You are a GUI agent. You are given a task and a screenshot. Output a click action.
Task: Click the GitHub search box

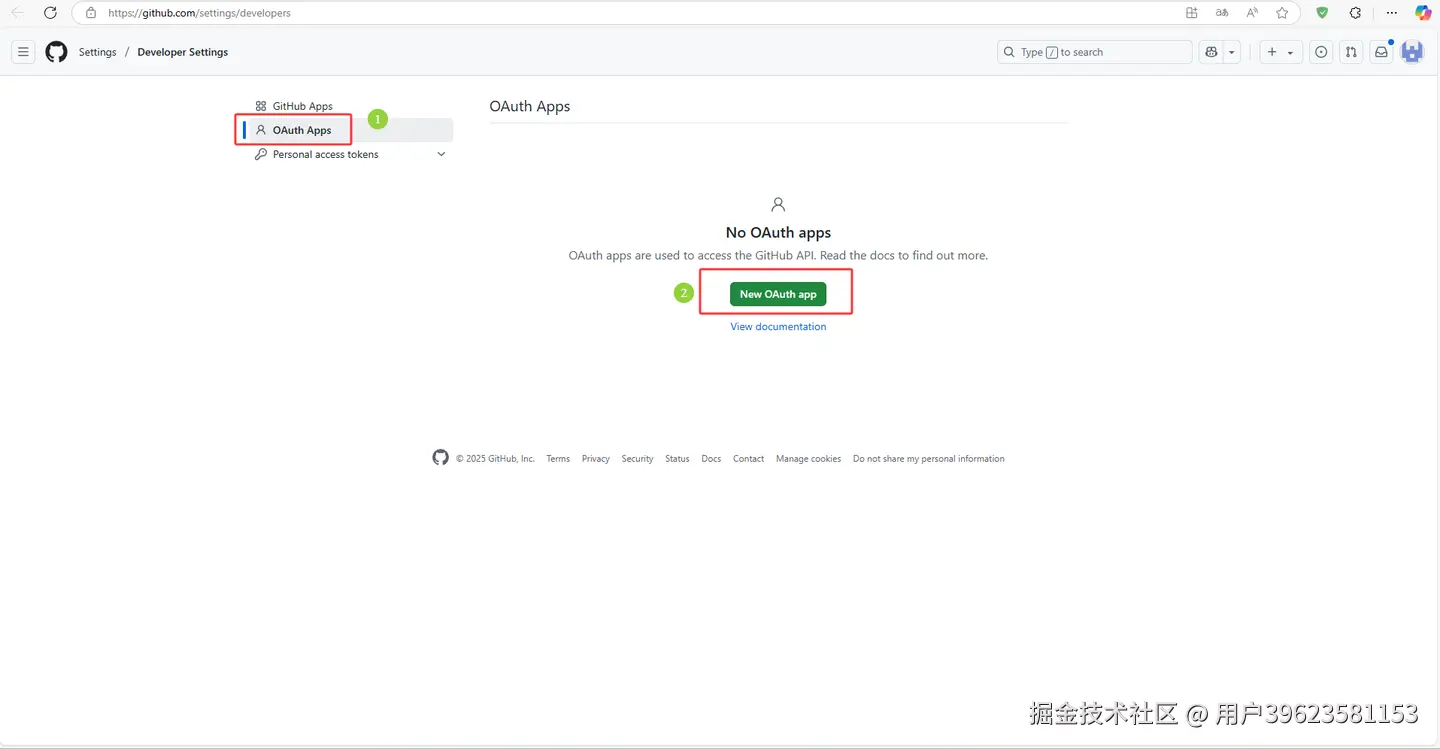pyautogui.click(x=1095, y=52)
